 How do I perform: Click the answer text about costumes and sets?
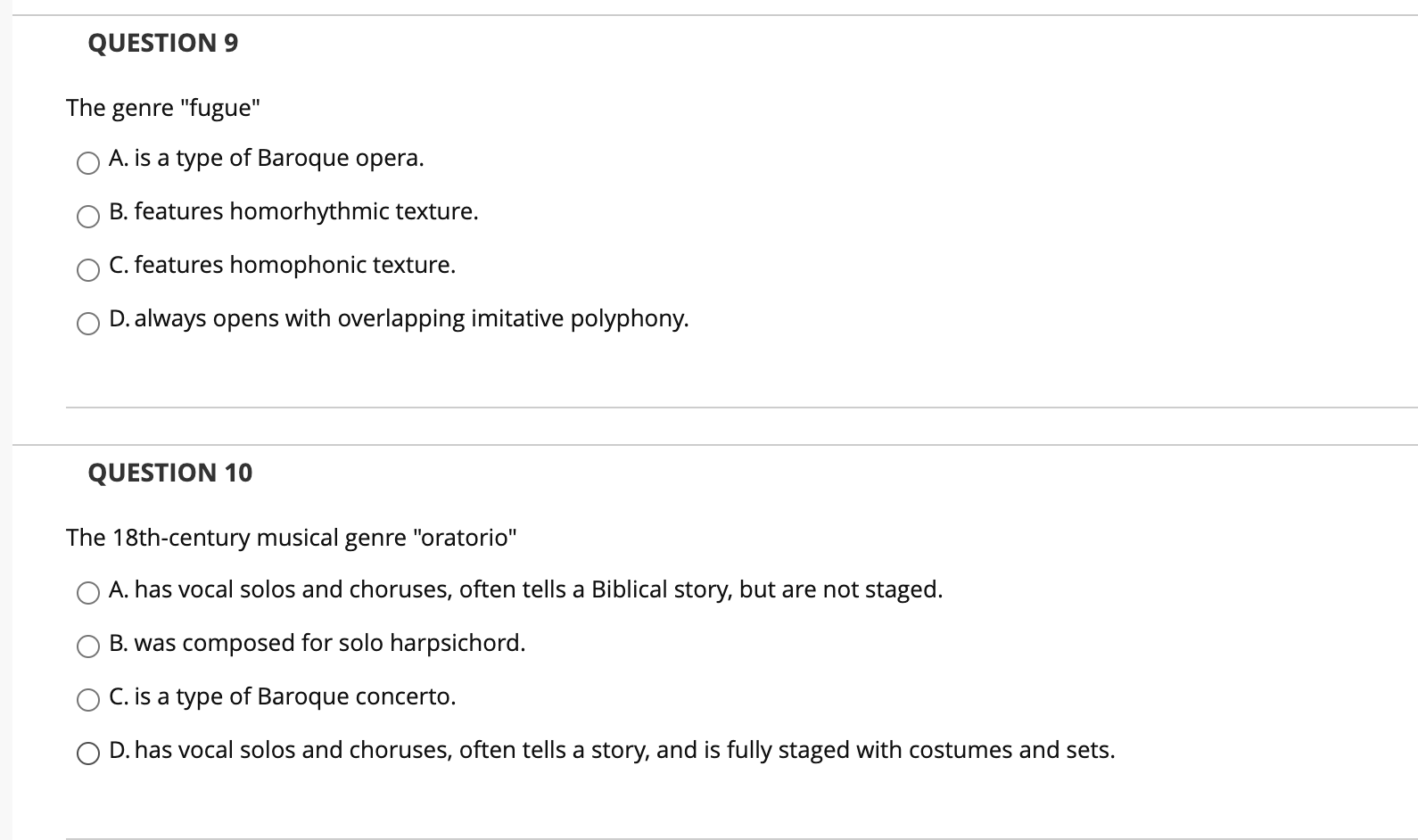tap(625, 750)
